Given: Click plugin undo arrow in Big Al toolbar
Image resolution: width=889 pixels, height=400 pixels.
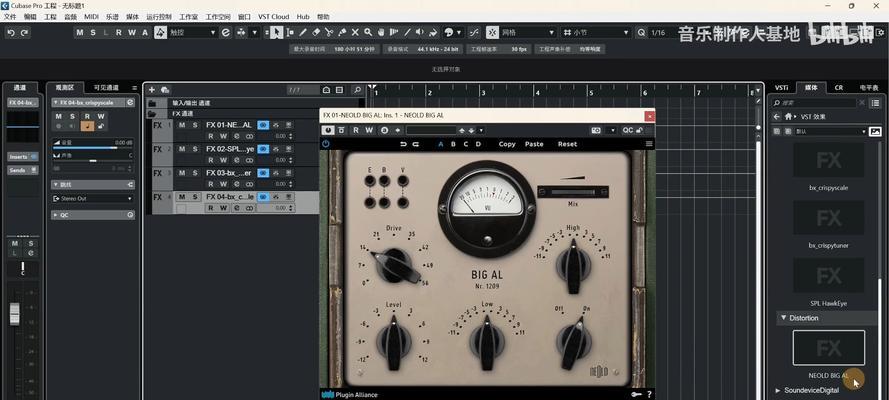Looking at the screenshot, I should click(x=404, y=144).
